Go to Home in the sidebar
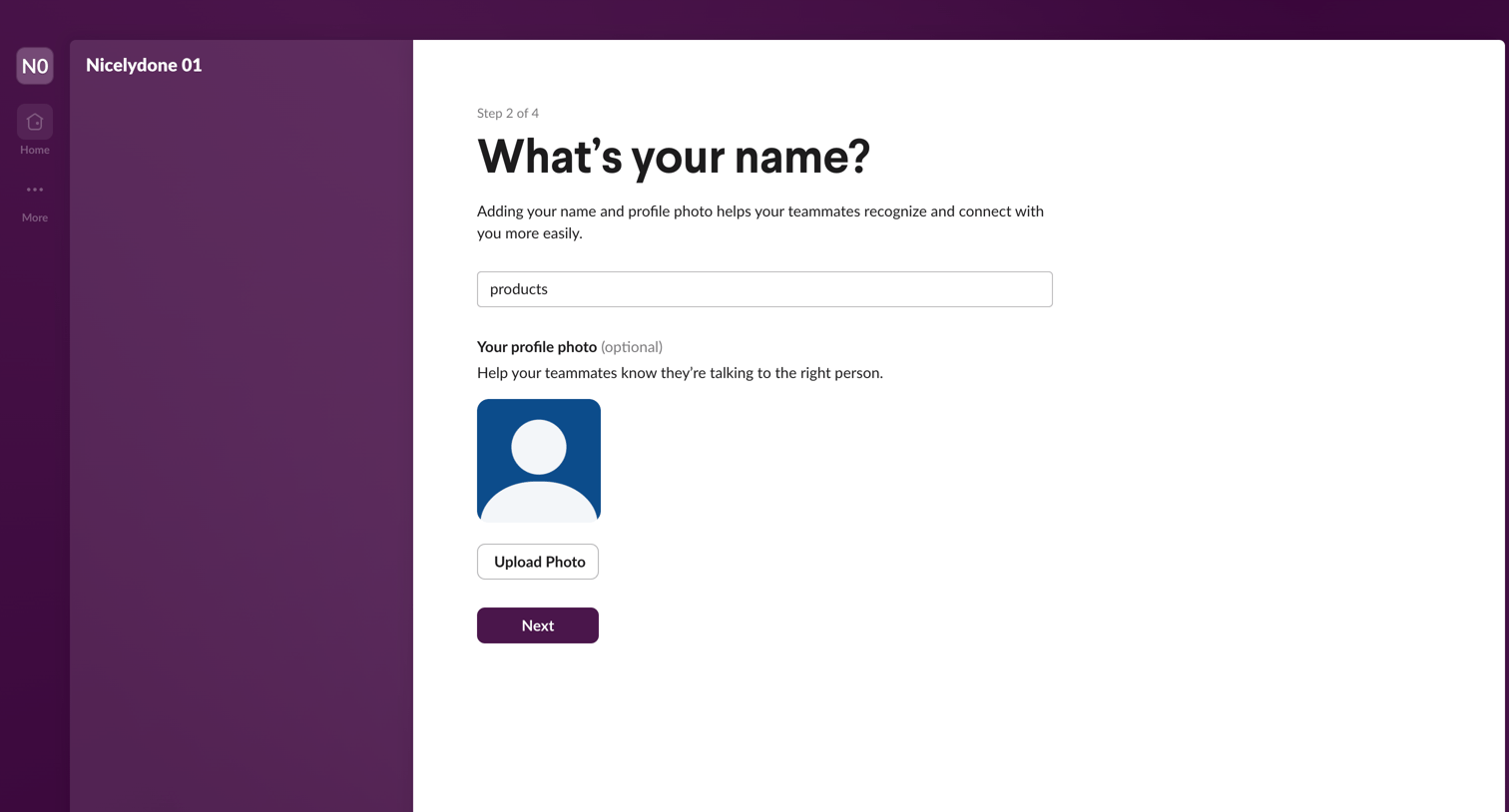Viewport: 1509px width, 812px height. click(35, 131)
